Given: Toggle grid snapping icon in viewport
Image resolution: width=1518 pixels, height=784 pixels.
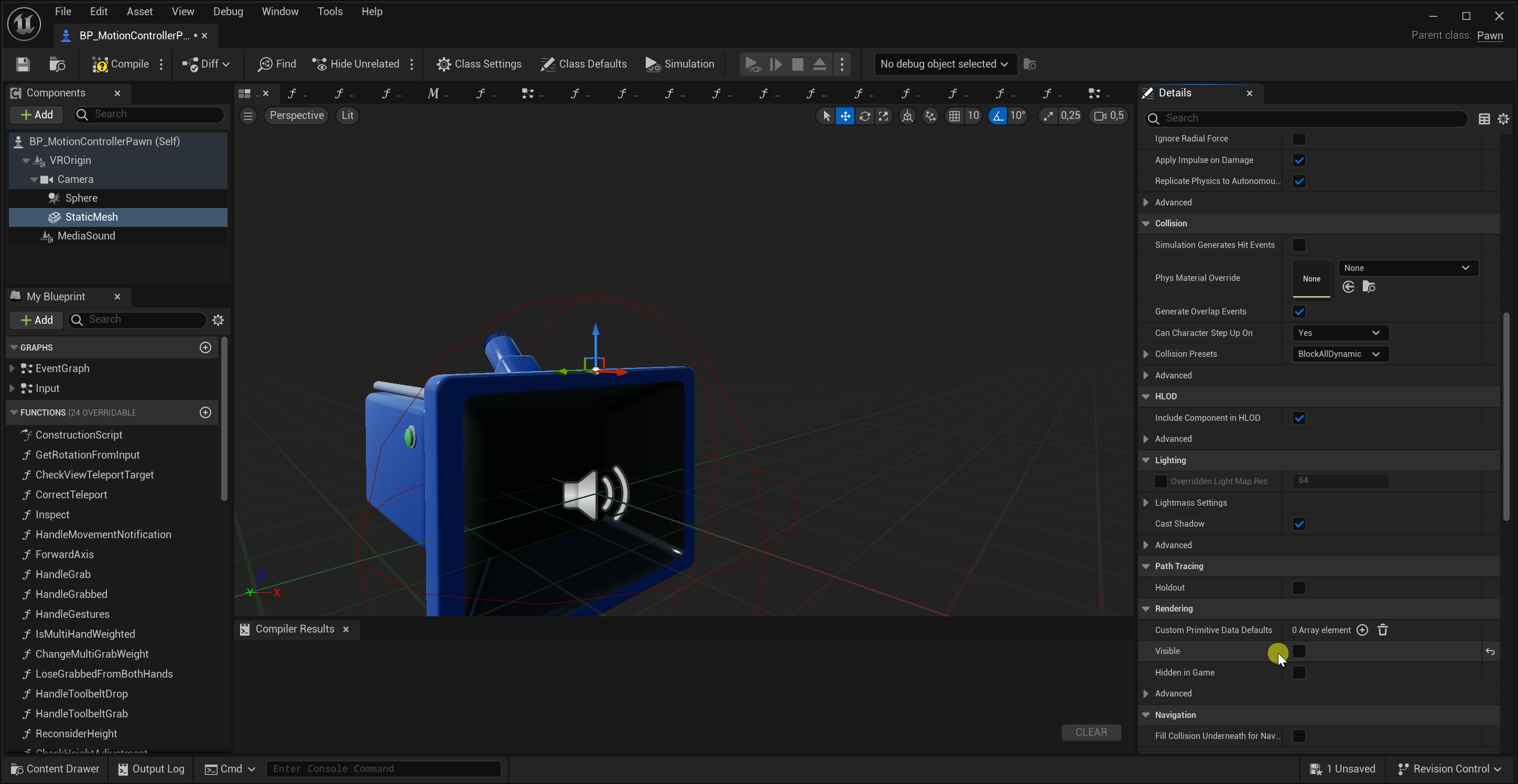Looking at the screenshot, I should [x=954, y=116].
